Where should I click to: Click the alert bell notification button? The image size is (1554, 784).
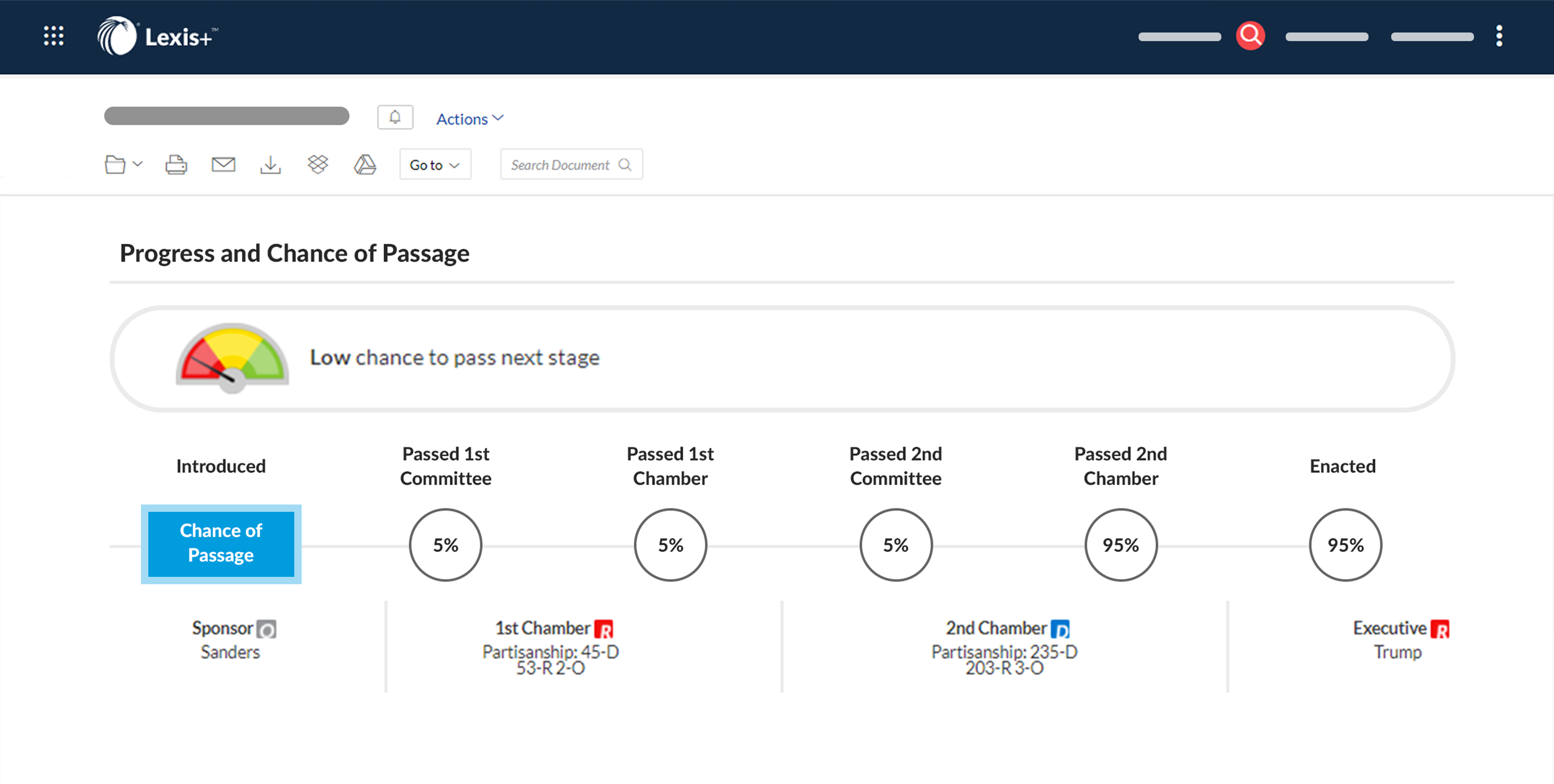click(x=395, y=117)
